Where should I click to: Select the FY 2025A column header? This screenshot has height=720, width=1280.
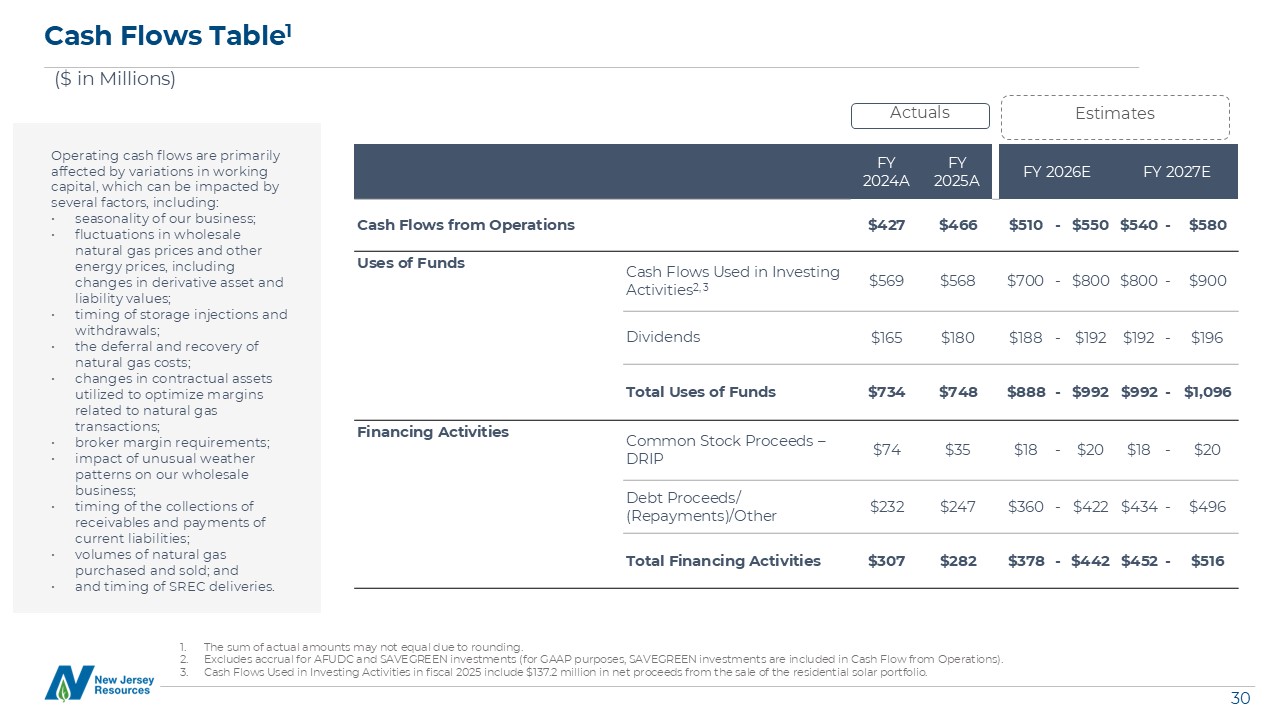(957, 171)
